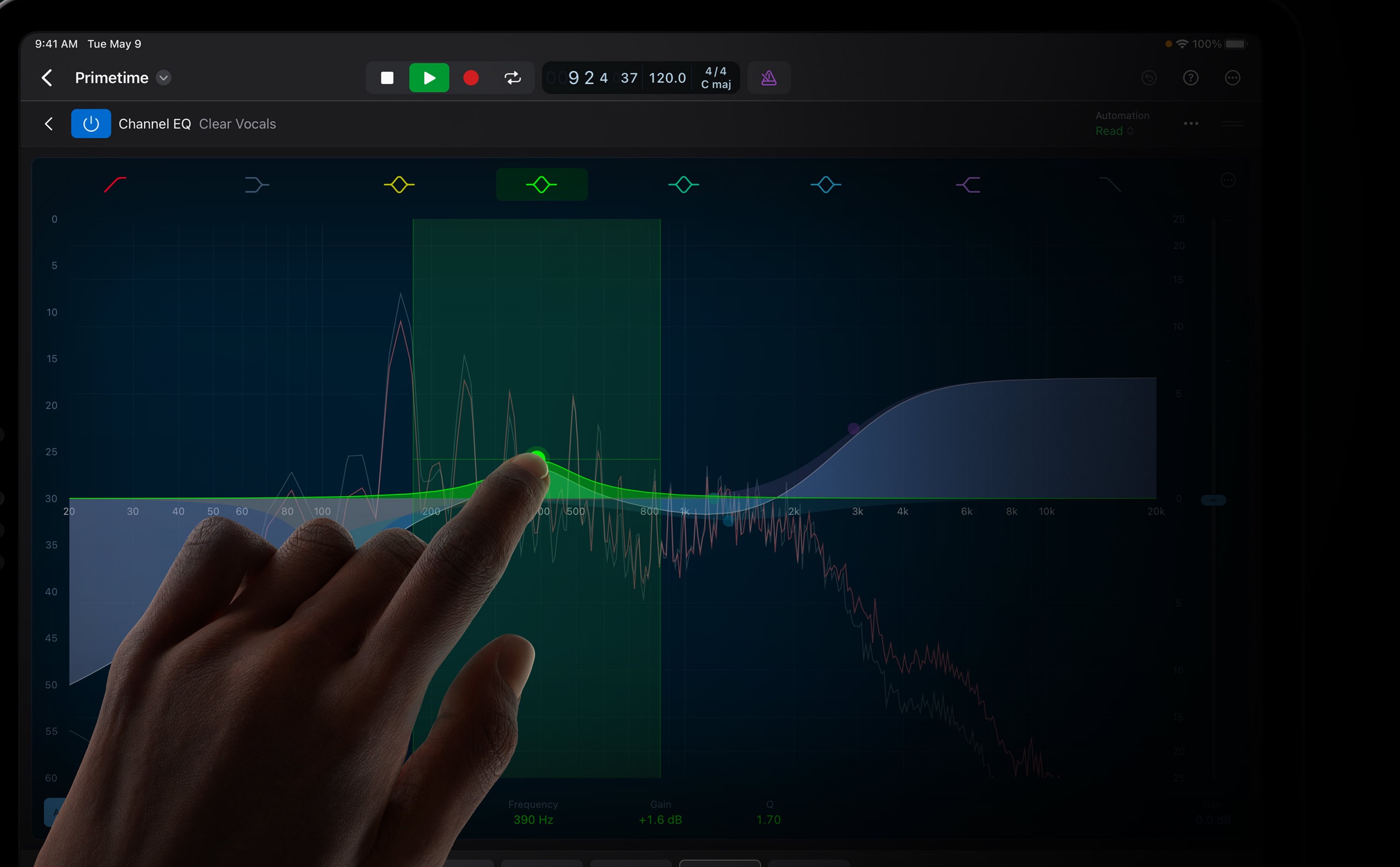Start recording with the red record button
Image resolution: width=1400 pixels, height=867 pixels.
tap(471, 78)
